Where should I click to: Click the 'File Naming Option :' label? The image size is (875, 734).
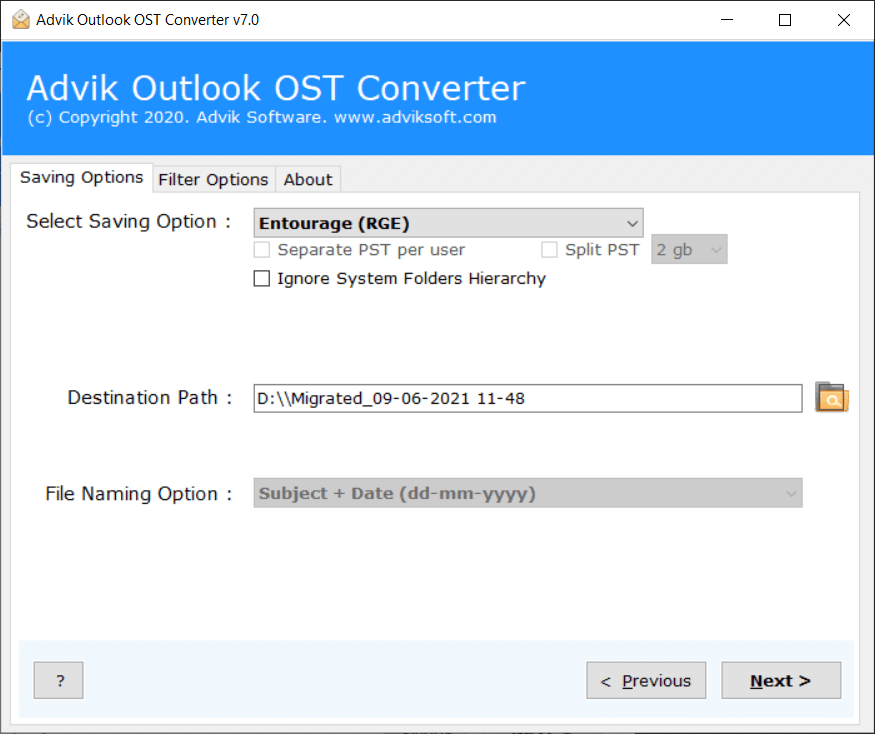(x=138, y=494)
